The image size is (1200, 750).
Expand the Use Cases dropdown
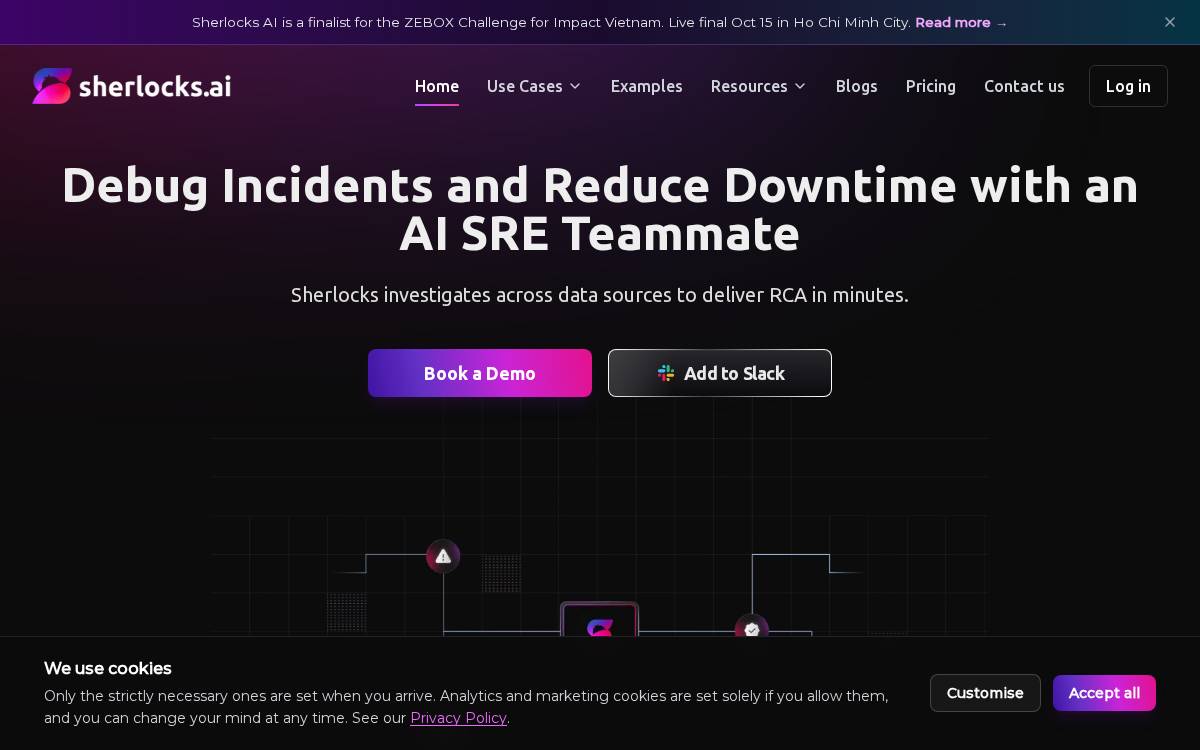pyautogui.click(x=534, y=86)
